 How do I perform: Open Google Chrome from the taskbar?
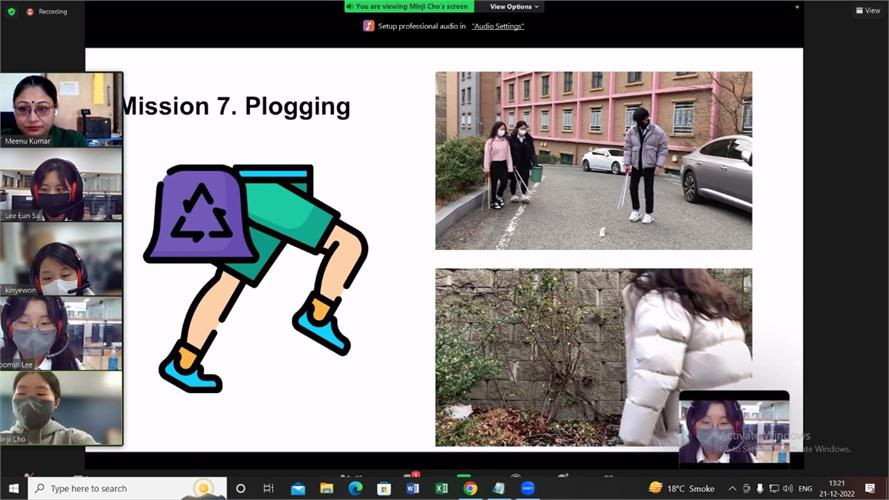click(x=470, y=489)
